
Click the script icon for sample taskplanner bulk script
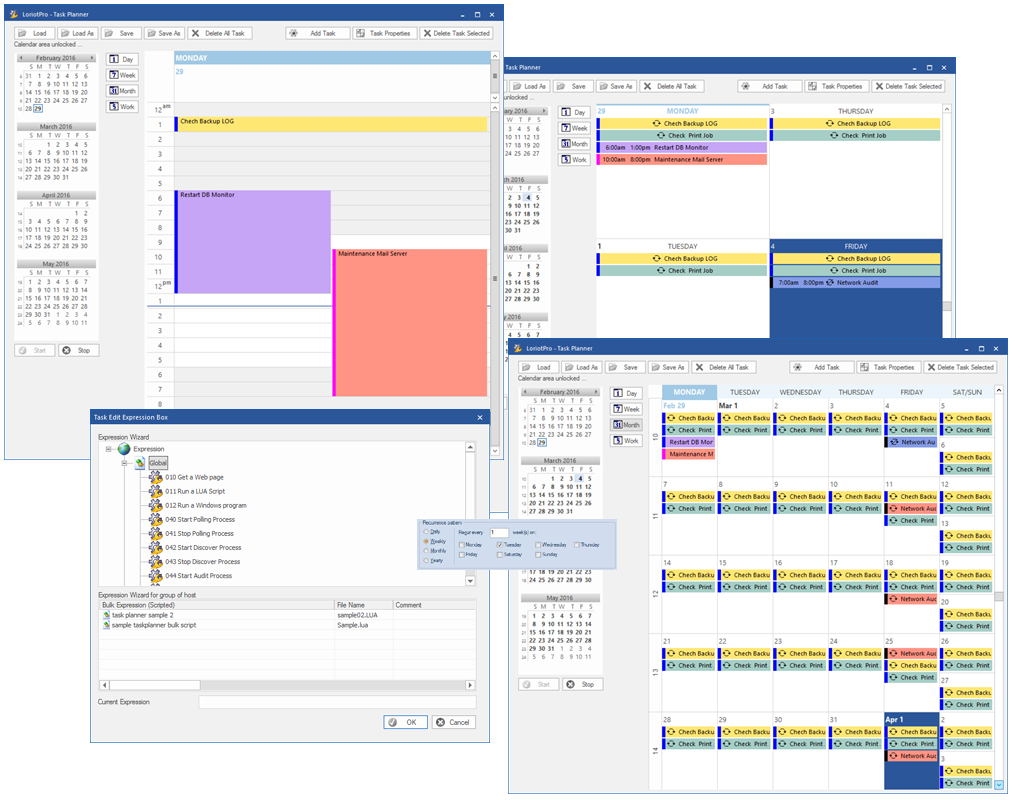pos(106,625)
